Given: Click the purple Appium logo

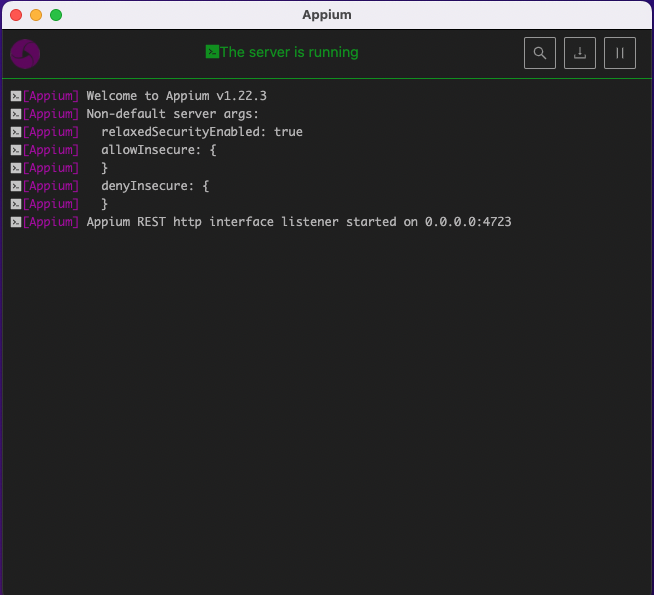Looking at the screenshot, I should click(25, 54).
